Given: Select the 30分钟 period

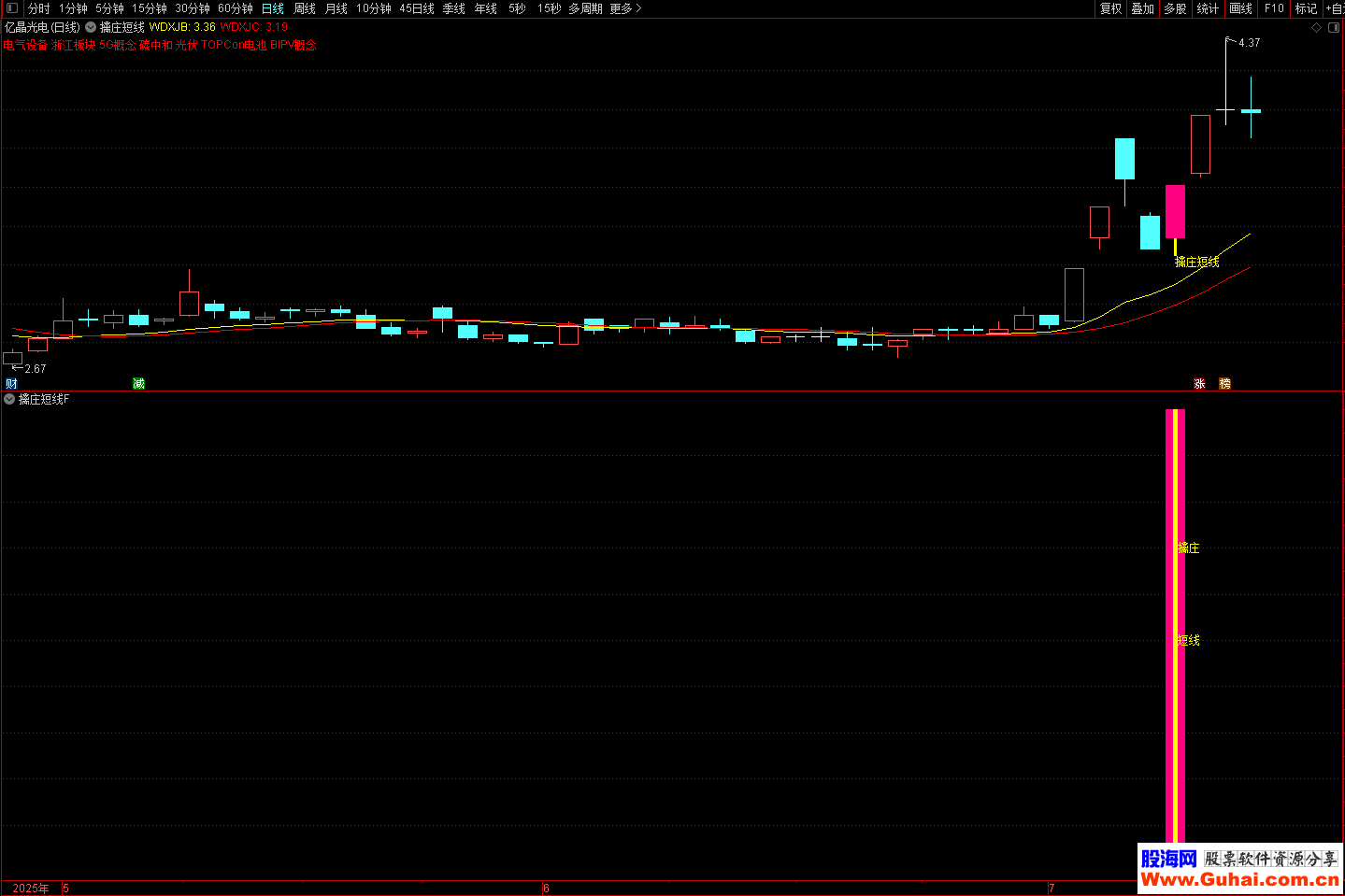Looking at the screenshot, I should pos(193,8).
